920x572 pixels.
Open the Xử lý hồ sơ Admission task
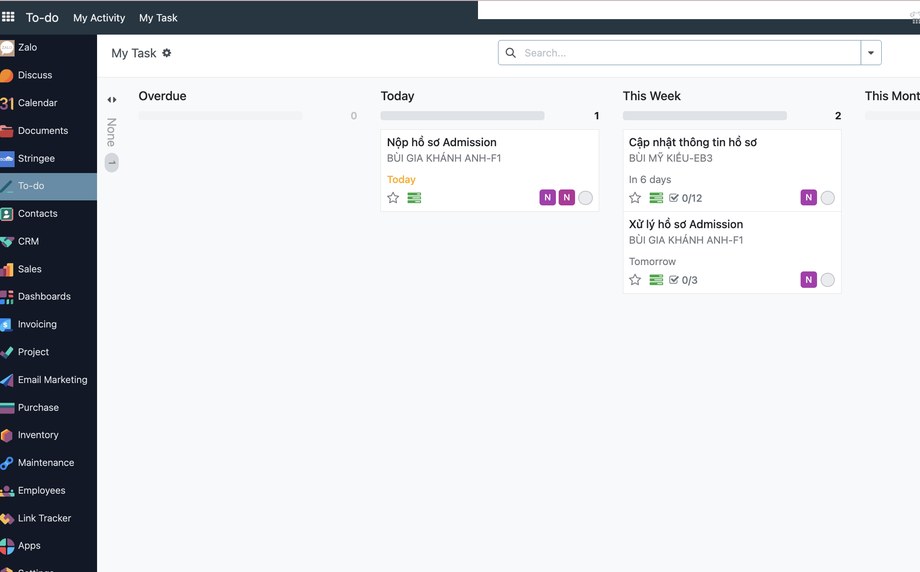(732, 252)
